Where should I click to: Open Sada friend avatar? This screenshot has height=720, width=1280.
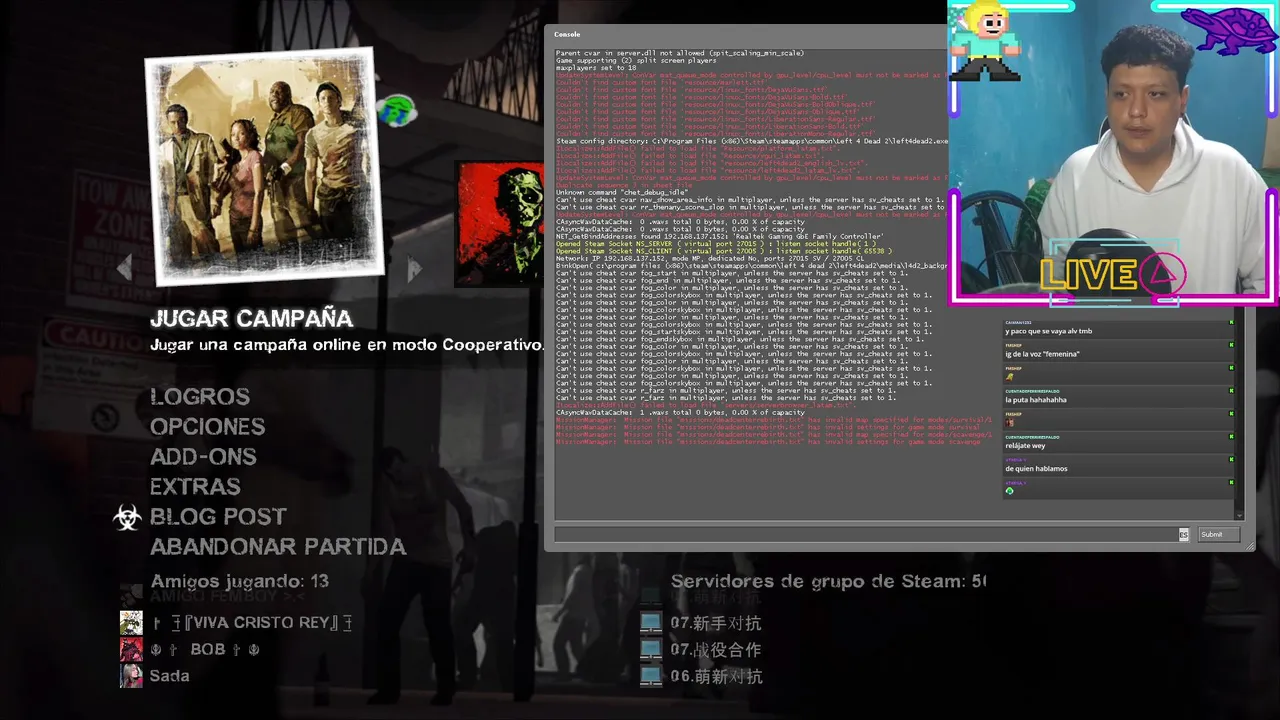click(131, 676)
